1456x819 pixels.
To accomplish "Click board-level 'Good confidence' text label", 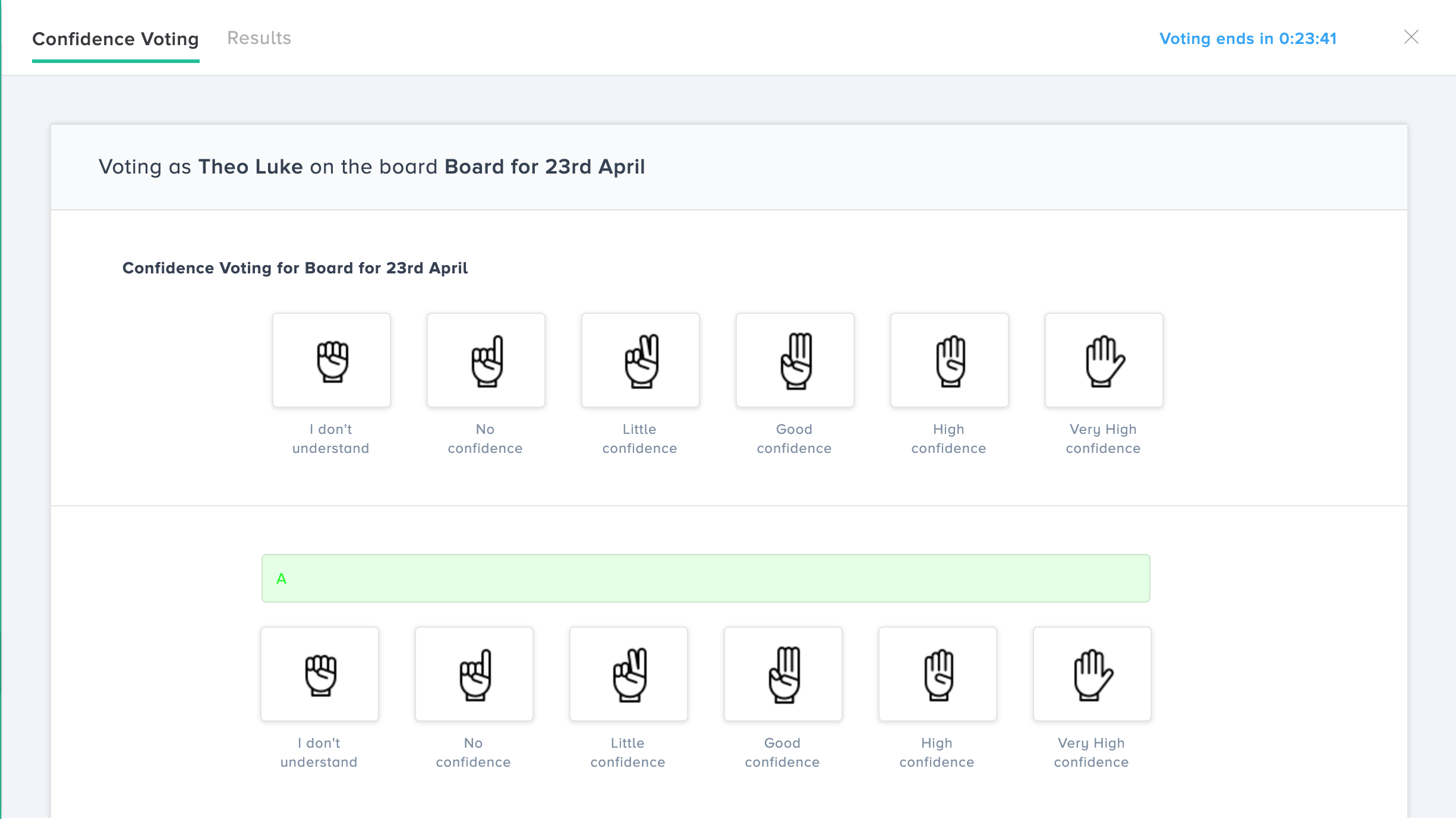I will pyautogui.click(x=794, y=439).
